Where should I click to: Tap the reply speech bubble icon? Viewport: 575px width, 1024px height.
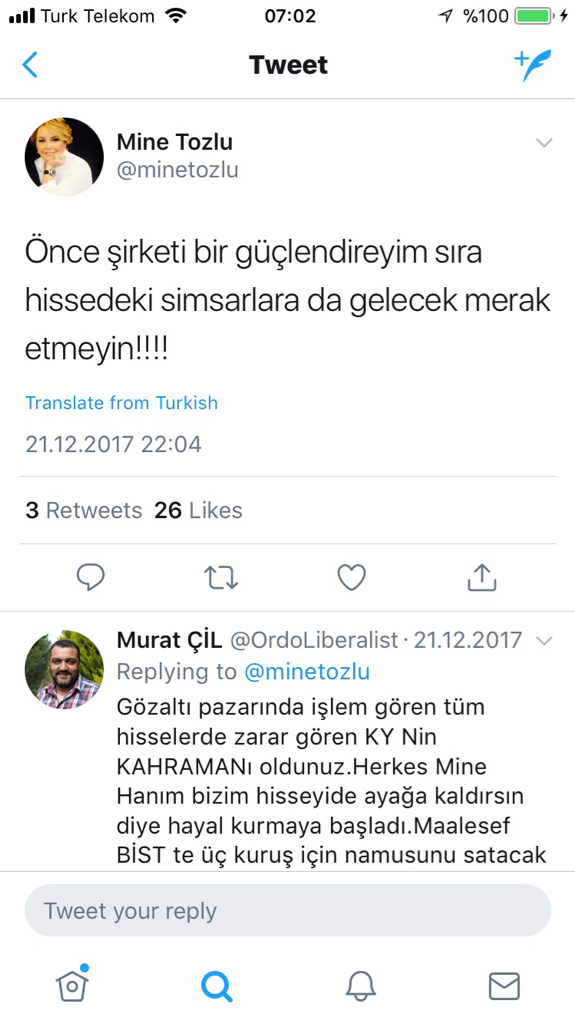click(x=90, y=577)
